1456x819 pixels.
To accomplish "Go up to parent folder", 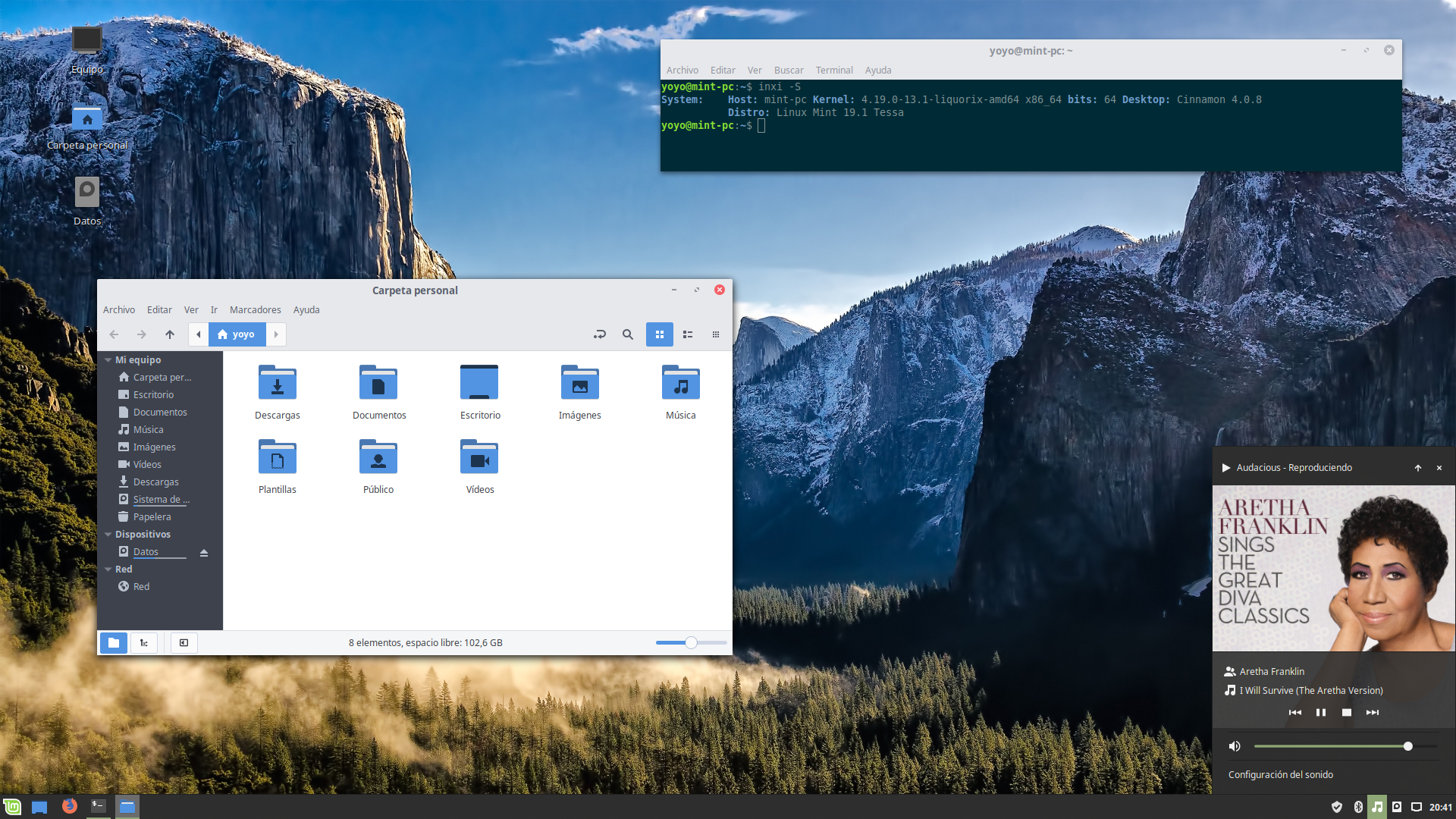I will pyautogui.click(x=170, y=334).
